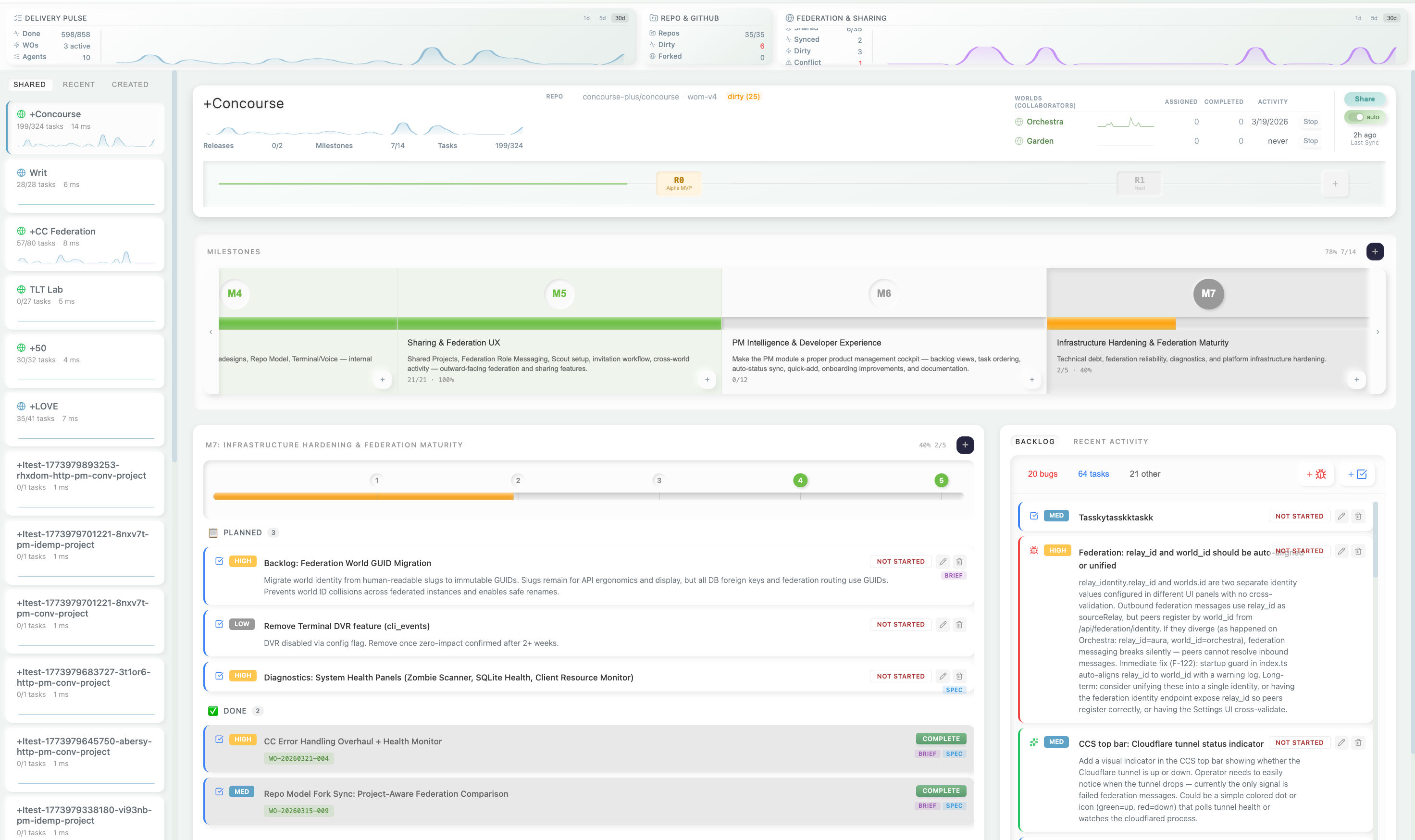Click the dark plus icon beside Milestones header

click(1376, 251)
